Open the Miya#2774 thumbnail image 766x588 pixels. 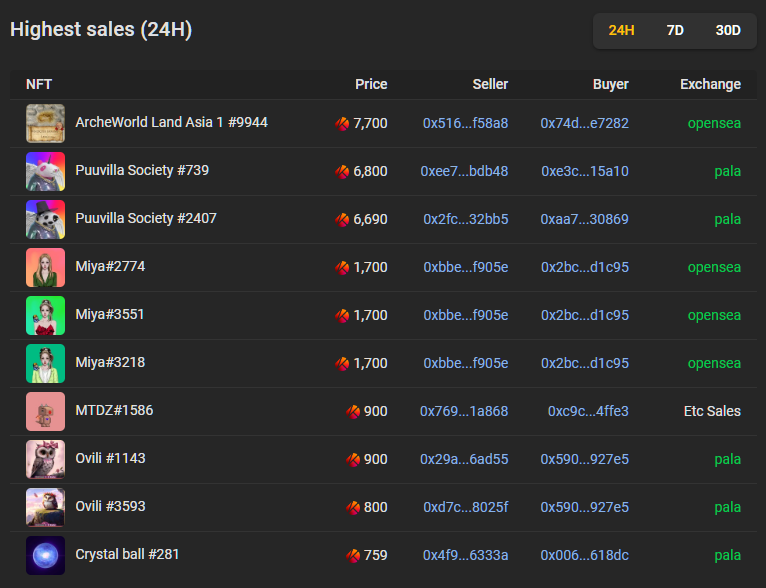[x=45, y=267]
